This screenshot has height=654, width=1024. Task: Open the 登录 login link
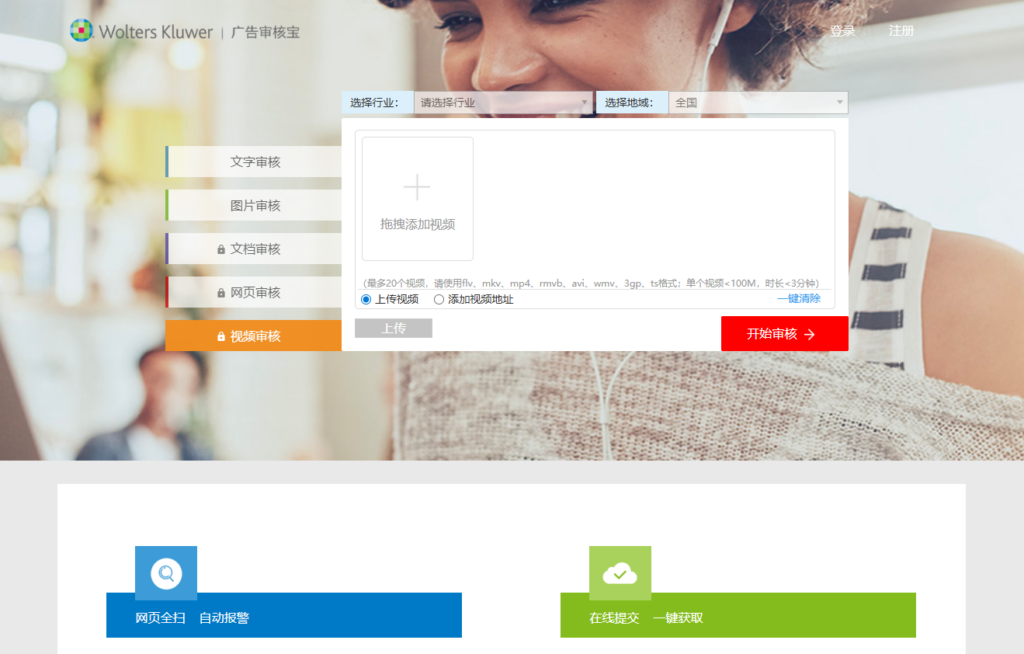pos(842,31)
